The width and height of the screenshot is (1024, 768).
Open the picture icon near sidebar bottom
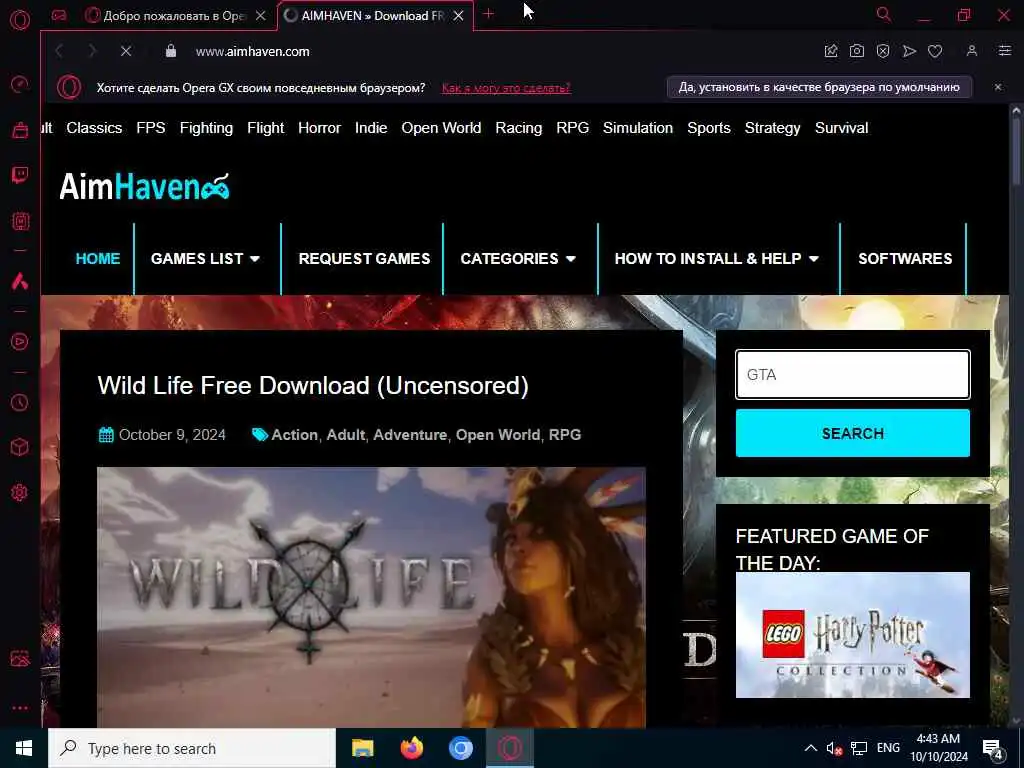click(20, 658)
